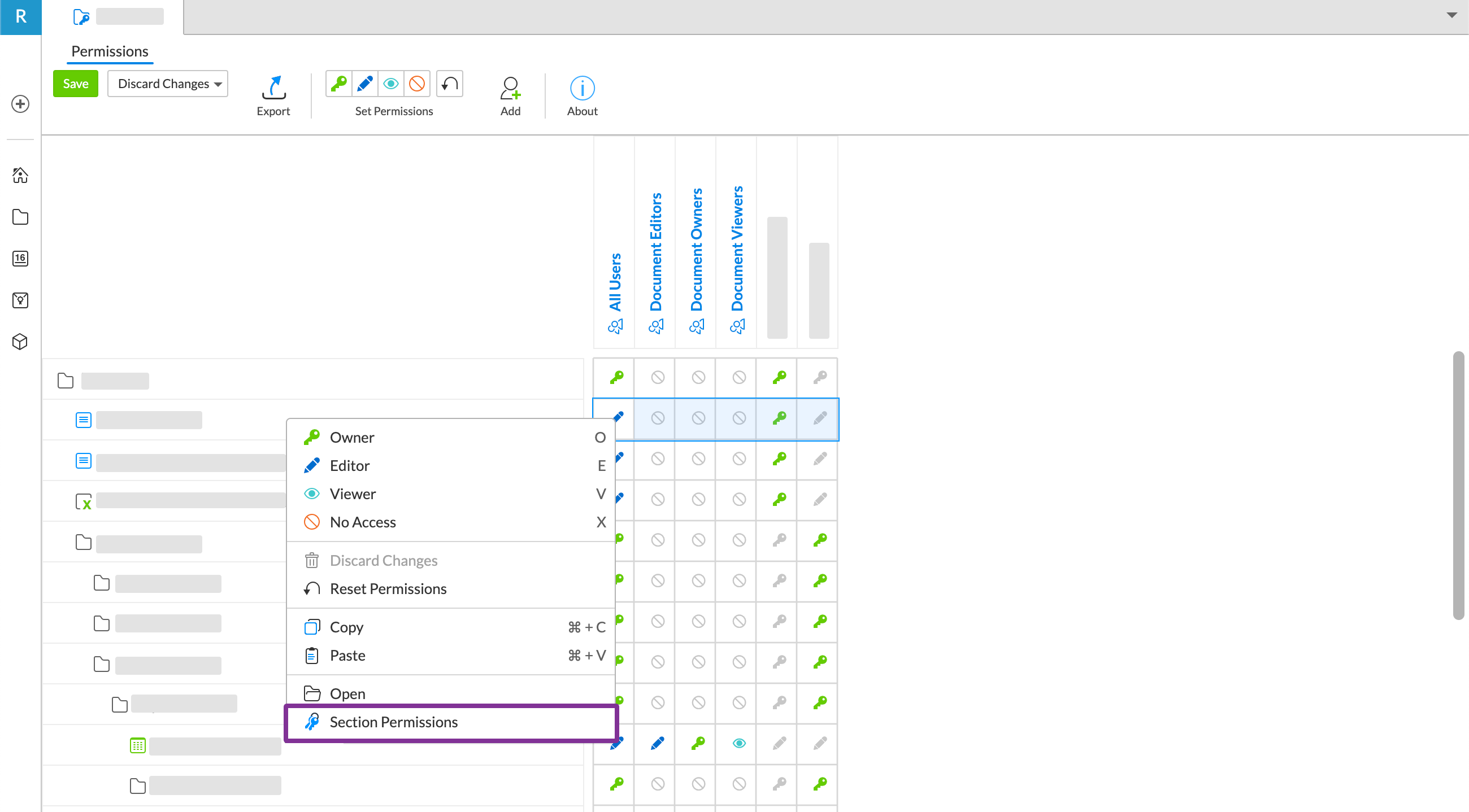Choose Section Permissions from context menu
1469x812 pixels.
tap(393, 722)
